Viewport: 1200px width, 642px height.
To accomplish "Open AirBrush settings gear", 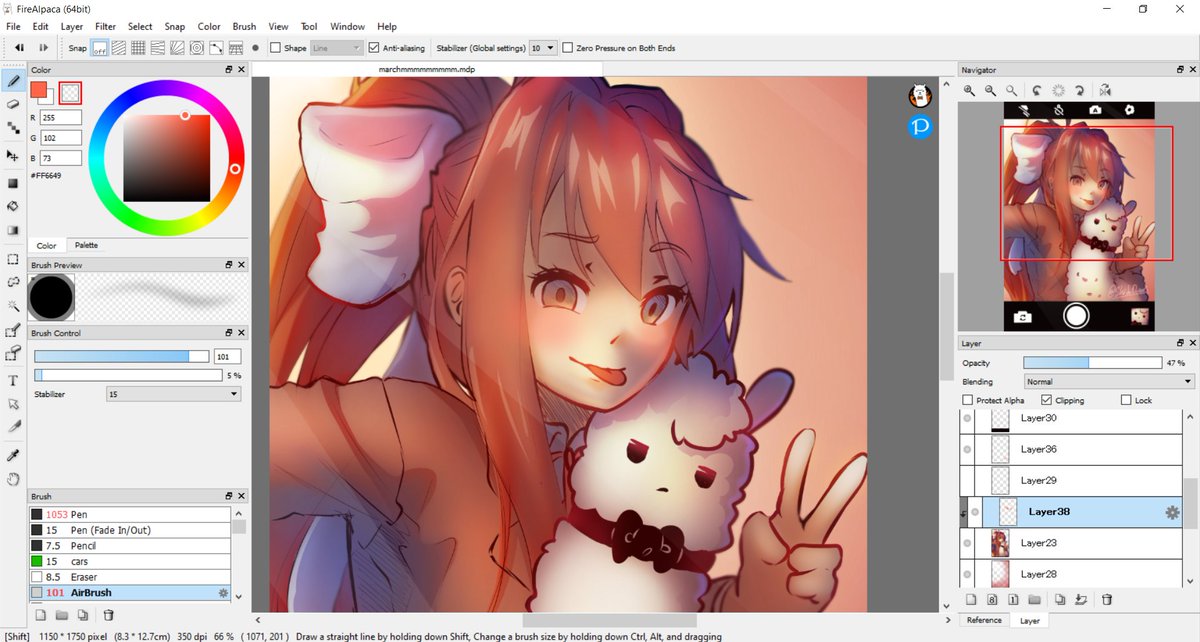I will pos(223,593).
